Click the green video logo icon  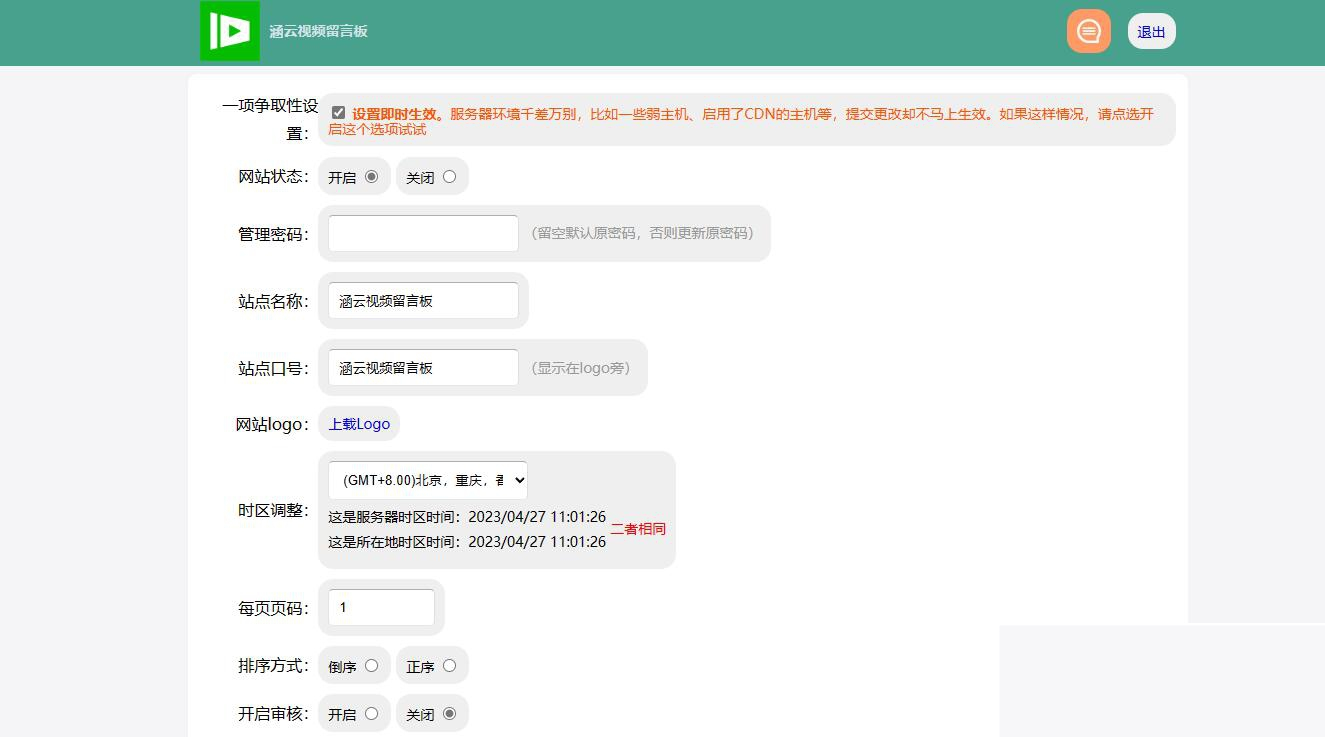click(x=229, y=31)
